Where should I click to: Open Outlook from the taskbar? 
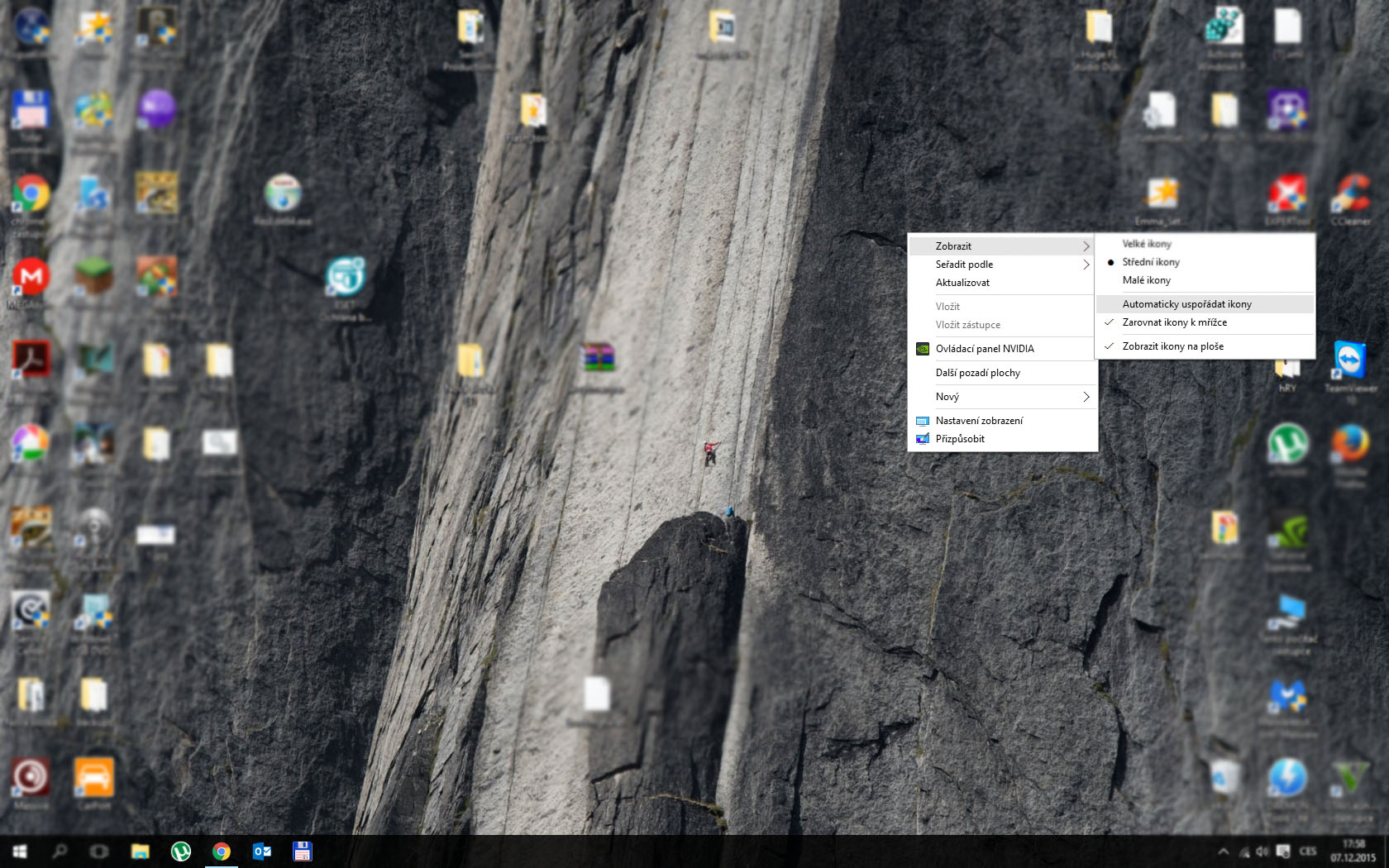click(261, 851)
